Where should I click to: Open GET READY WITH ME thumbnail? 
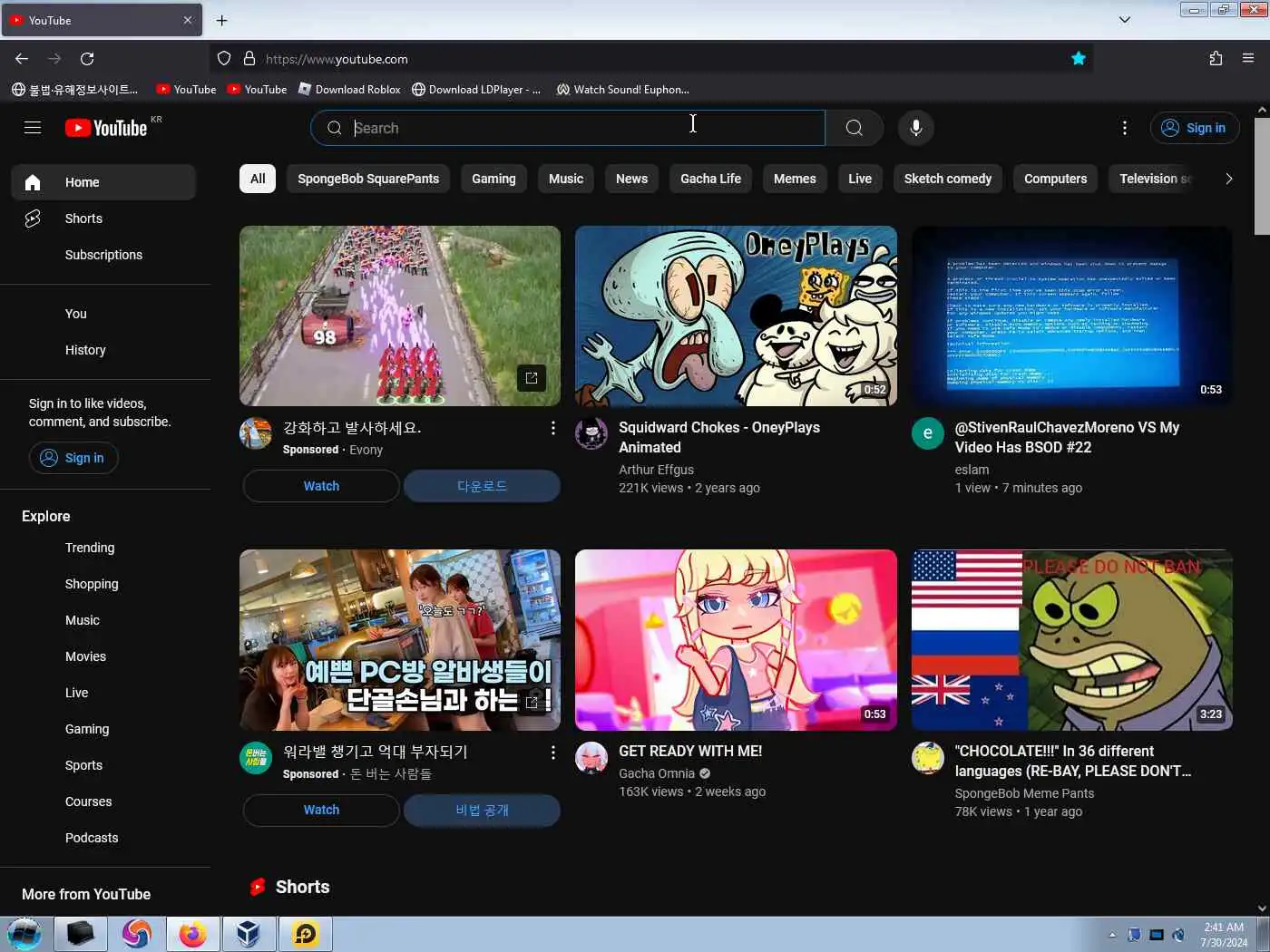pos(736,640)
